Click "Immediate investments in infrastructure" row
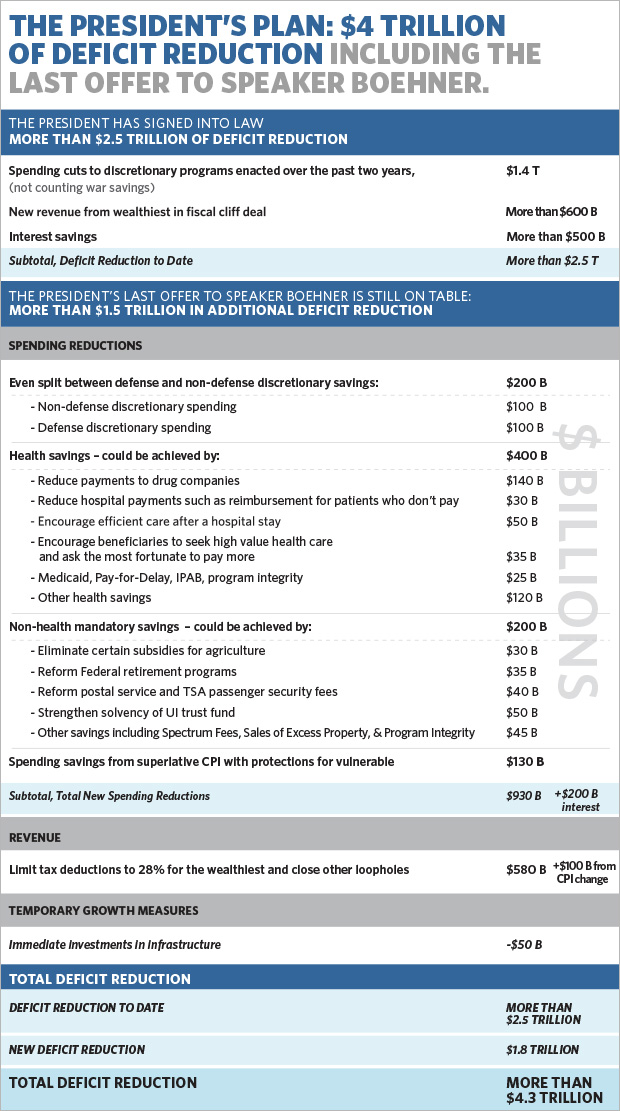 [x=115, y=945]
